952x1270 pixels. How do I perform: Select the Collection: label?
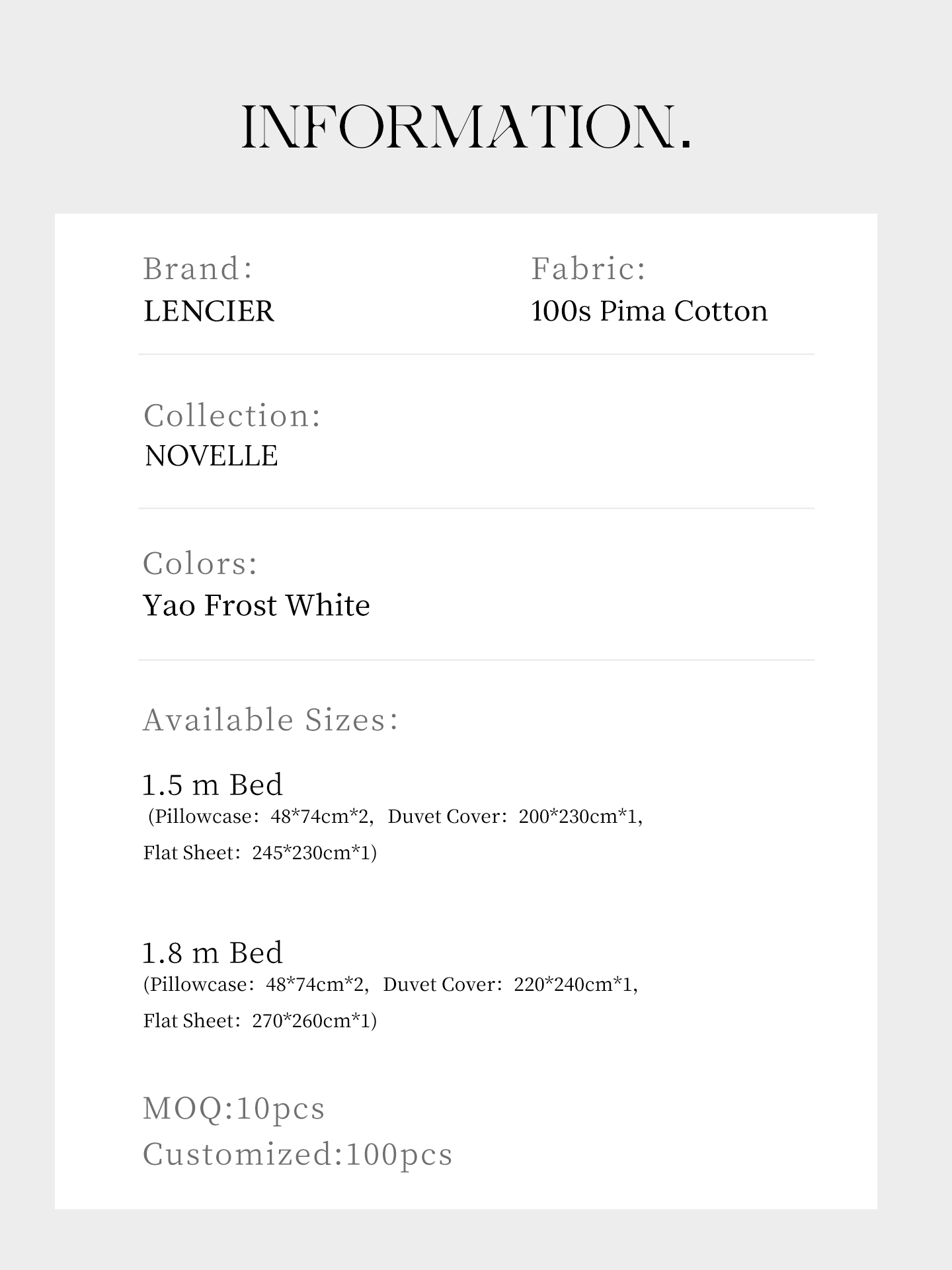click(232, 416)
